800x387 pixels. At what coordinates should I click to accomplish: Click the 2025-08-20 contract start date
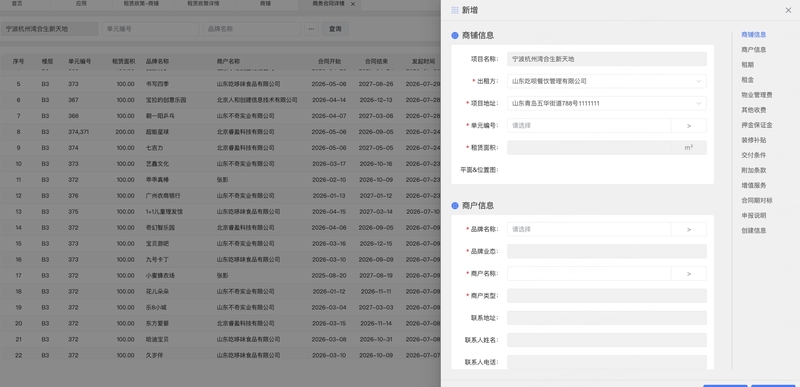coord(329,275)
